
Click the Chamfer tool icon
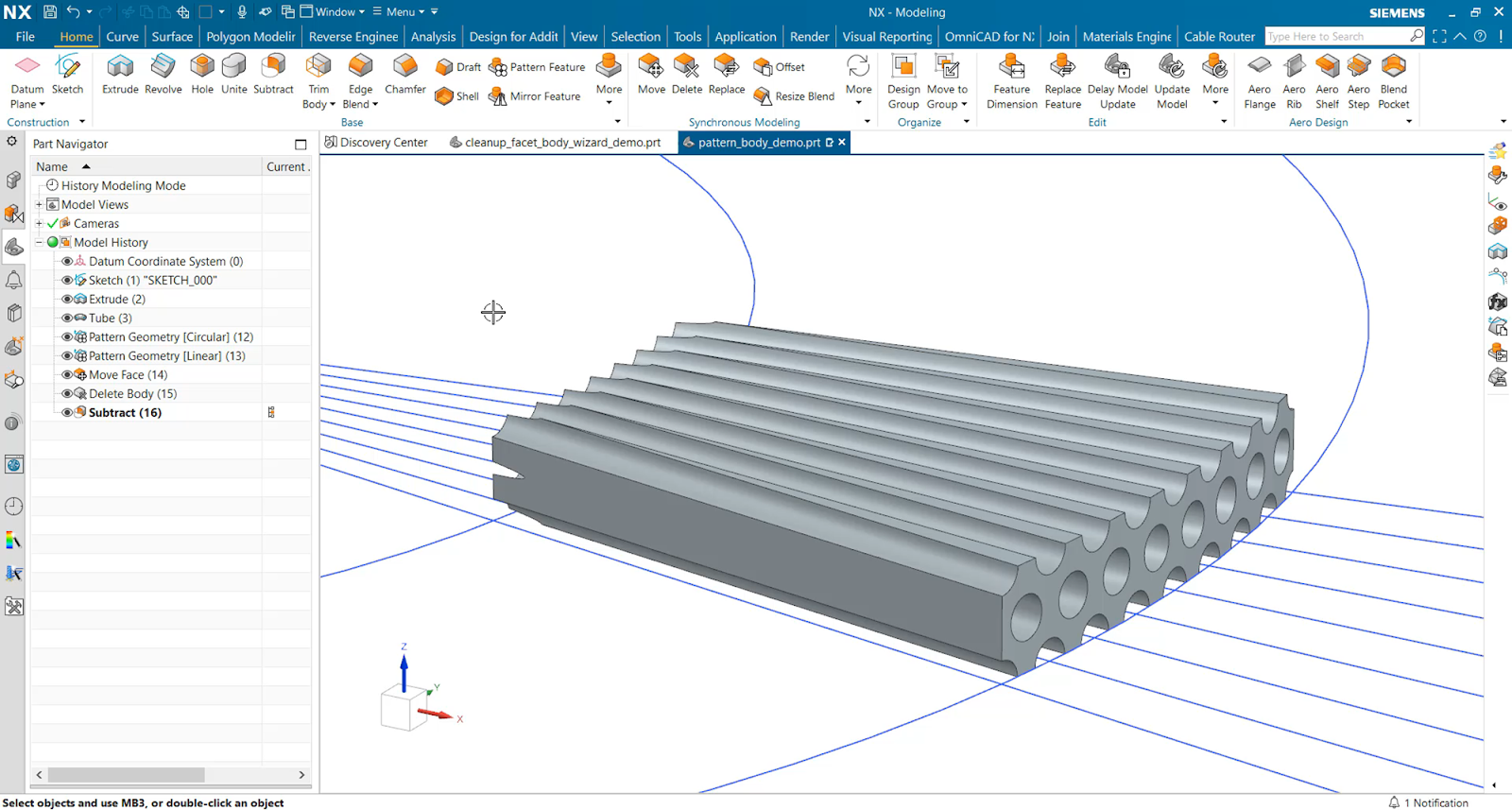tap(405, 66)
